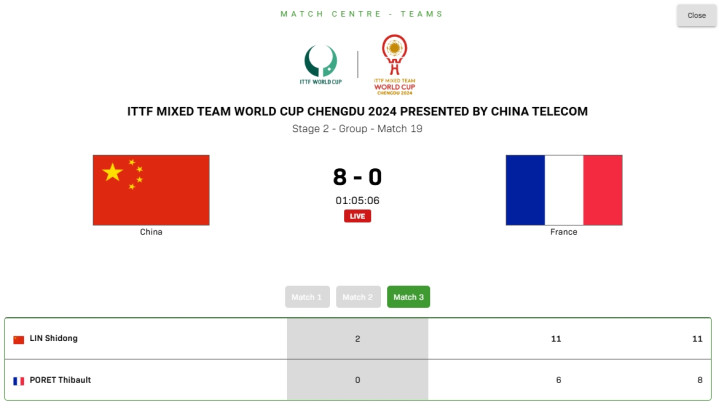Click player name LIN Shidong

point(54,338)
